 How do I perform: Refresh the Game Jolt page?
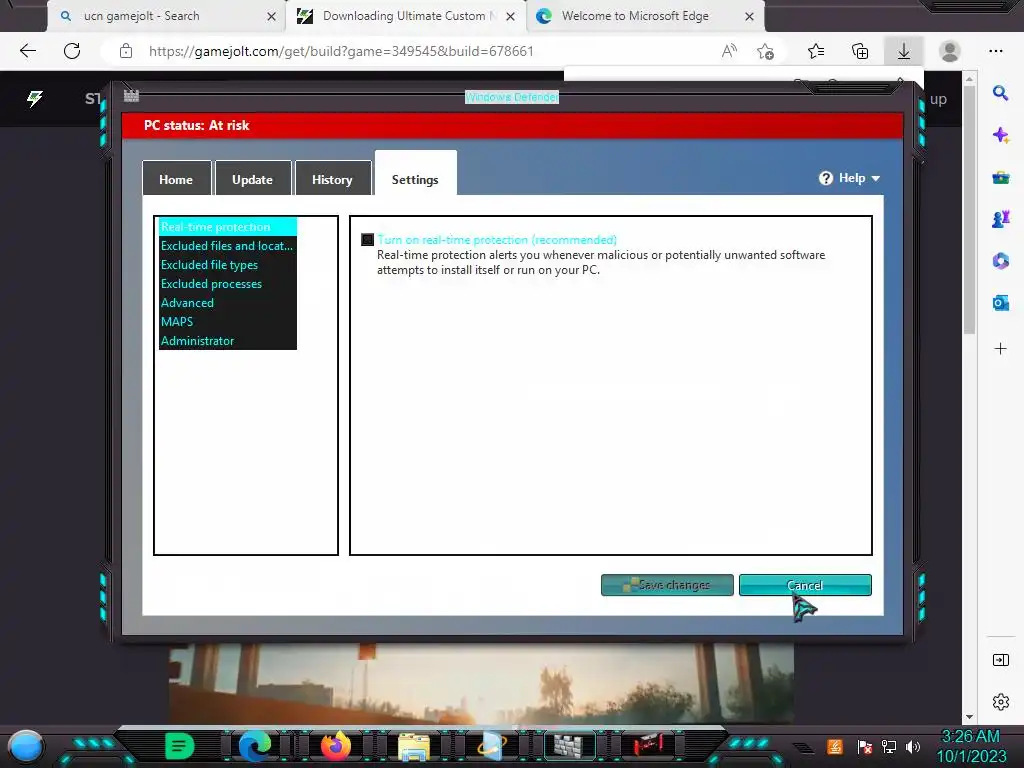coord(72,51)
